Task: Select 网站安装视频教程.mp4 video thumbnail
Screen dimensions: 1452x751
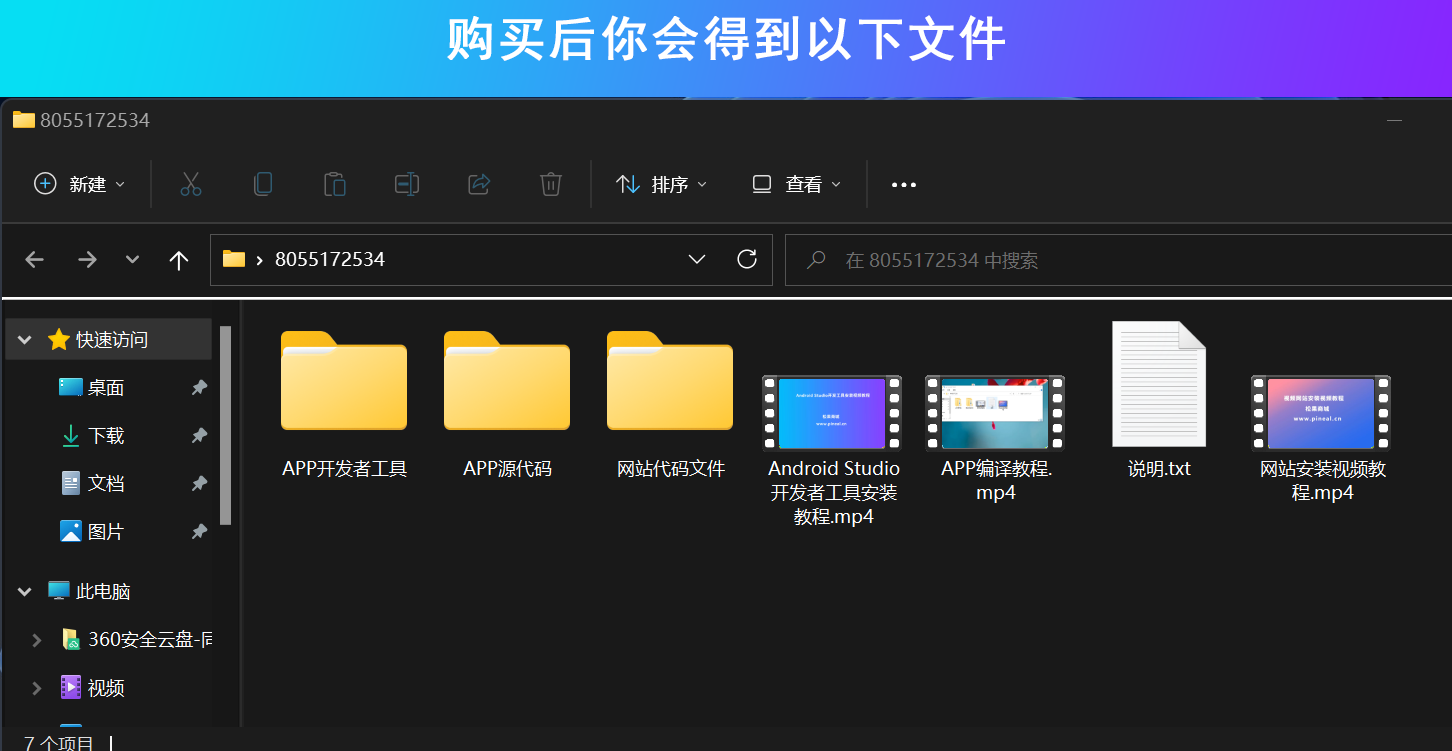Action: pyautogui.click(x=1321, y=413)
